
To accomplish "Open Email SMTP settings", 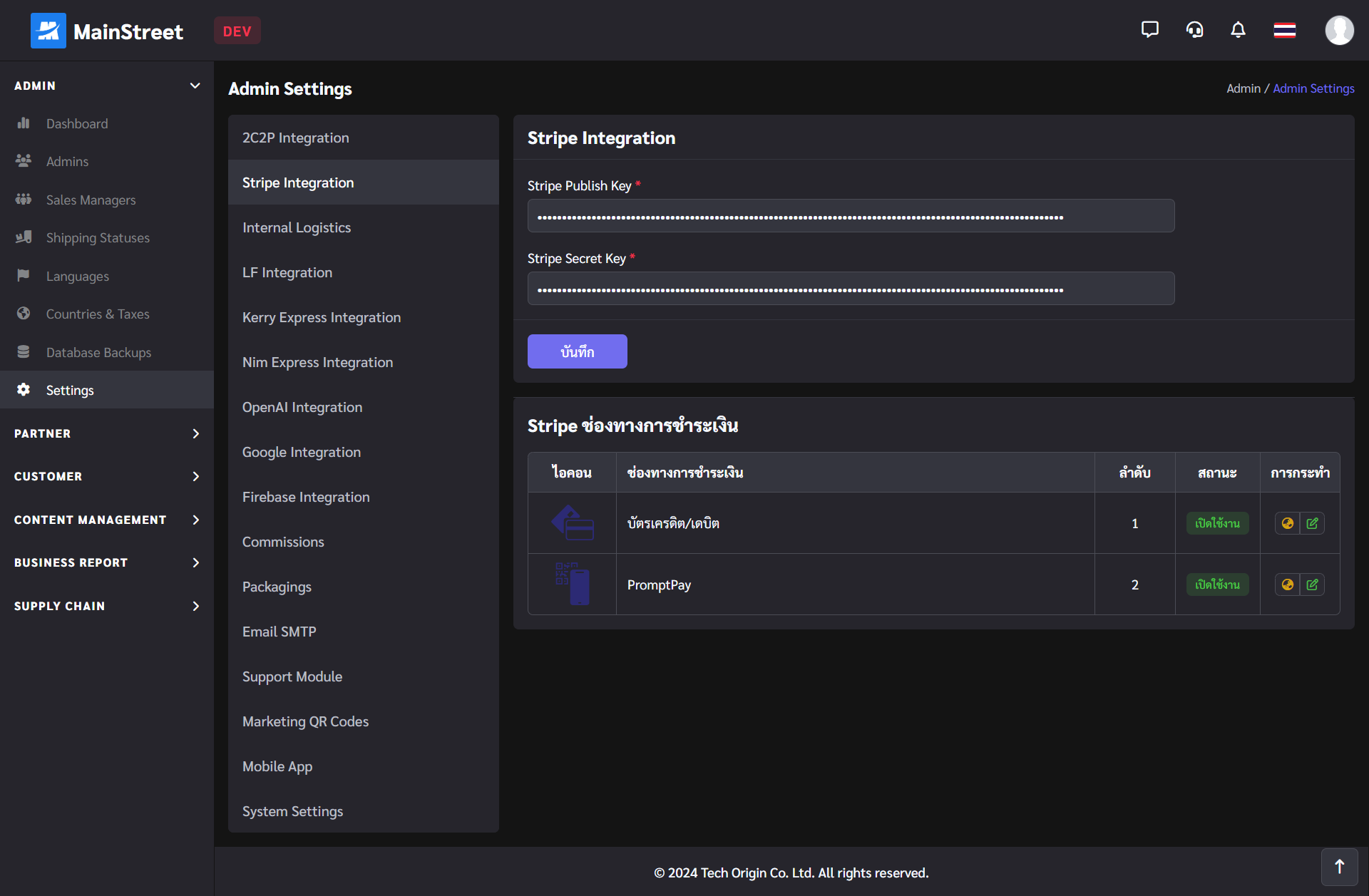I will point(364,632).
